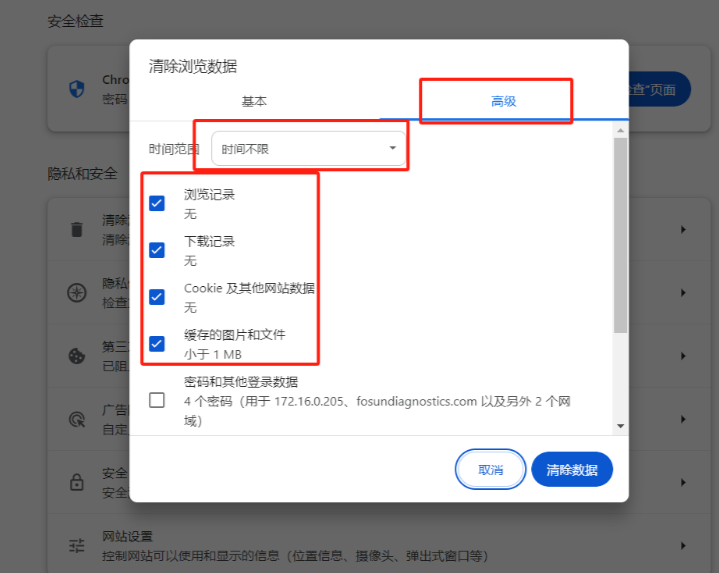Uncheck the 下载记录 checkbox
719x573 pixels.
[x=157, y=250]
